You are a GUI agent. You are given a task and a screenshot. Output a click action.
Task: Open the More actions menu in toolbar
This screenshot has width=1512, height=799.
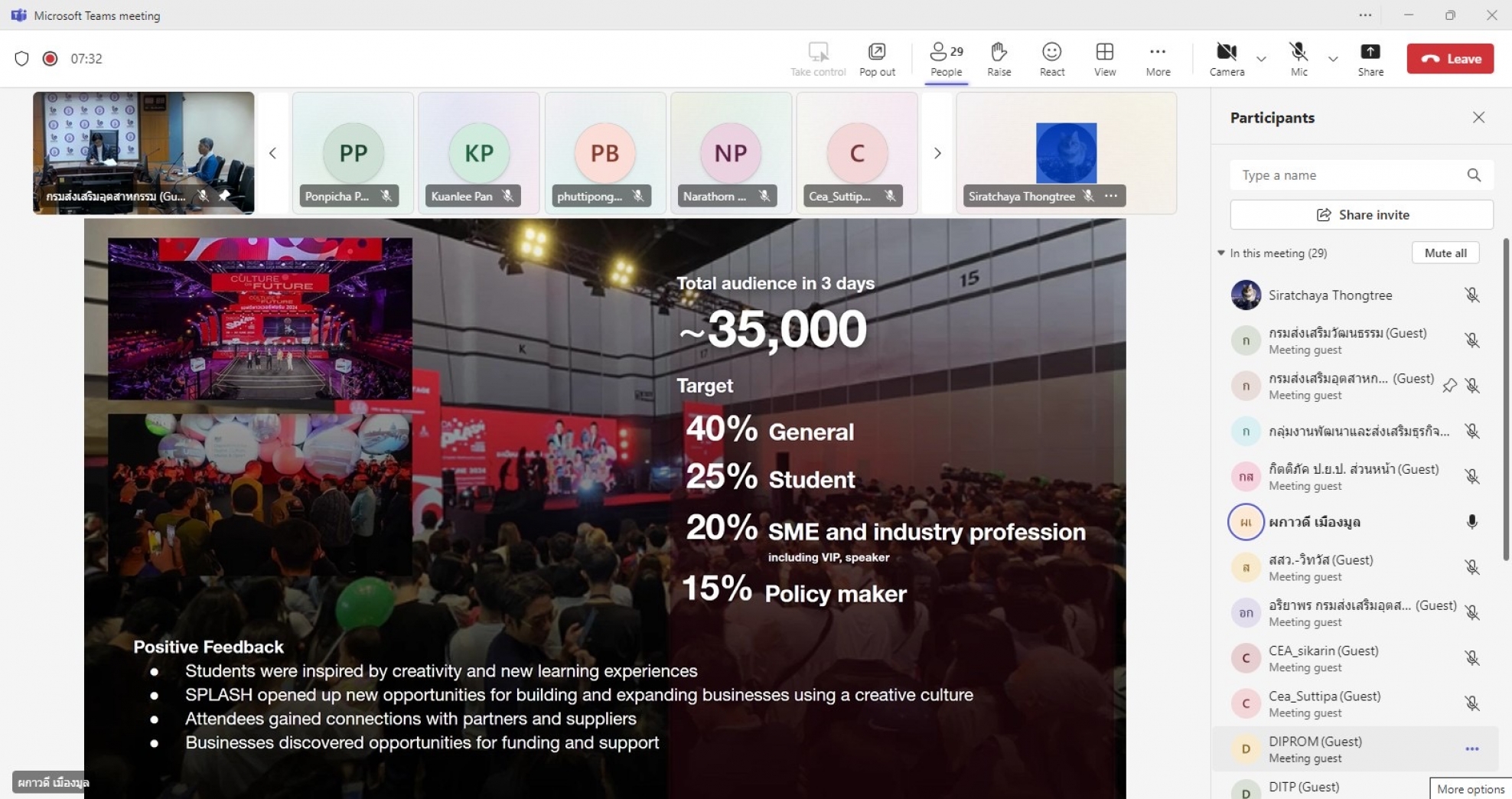(1158, 59)
